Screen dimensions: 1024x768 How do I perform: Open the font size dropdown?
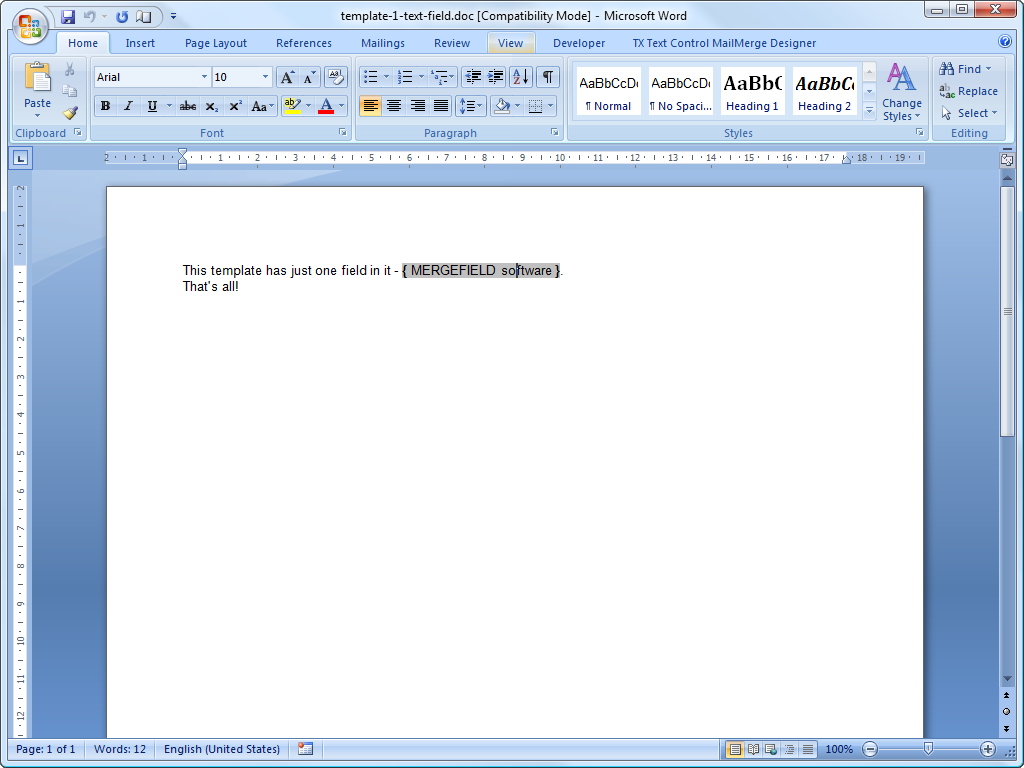pos(265,77)
